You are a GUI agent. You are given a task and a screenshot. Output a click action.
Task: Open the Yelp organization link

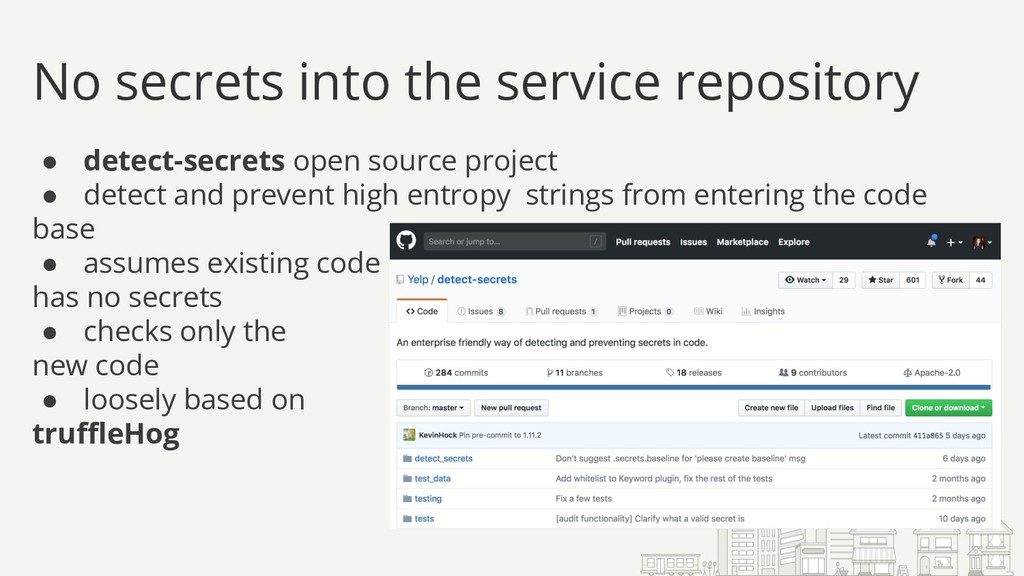pyautogui.click(x=418, y=280)
